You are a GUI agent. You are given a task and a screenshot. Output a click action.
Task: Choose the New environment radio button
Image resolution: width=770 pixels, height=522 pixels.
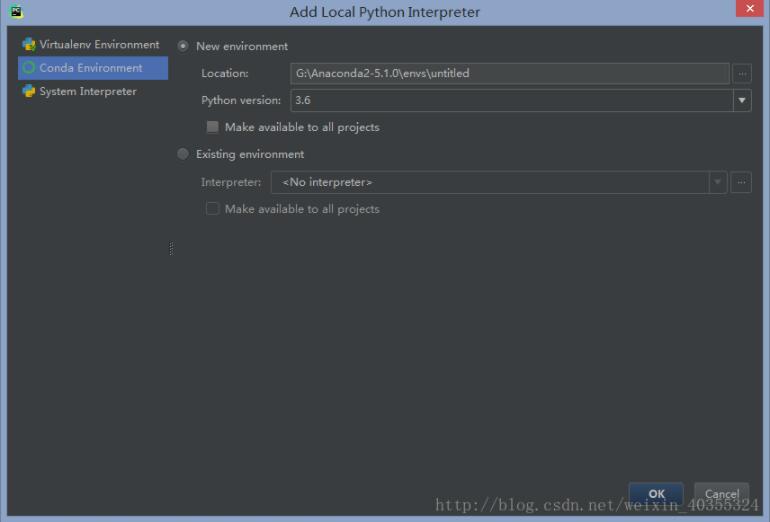pyautogui.click(x=183, y=46)
